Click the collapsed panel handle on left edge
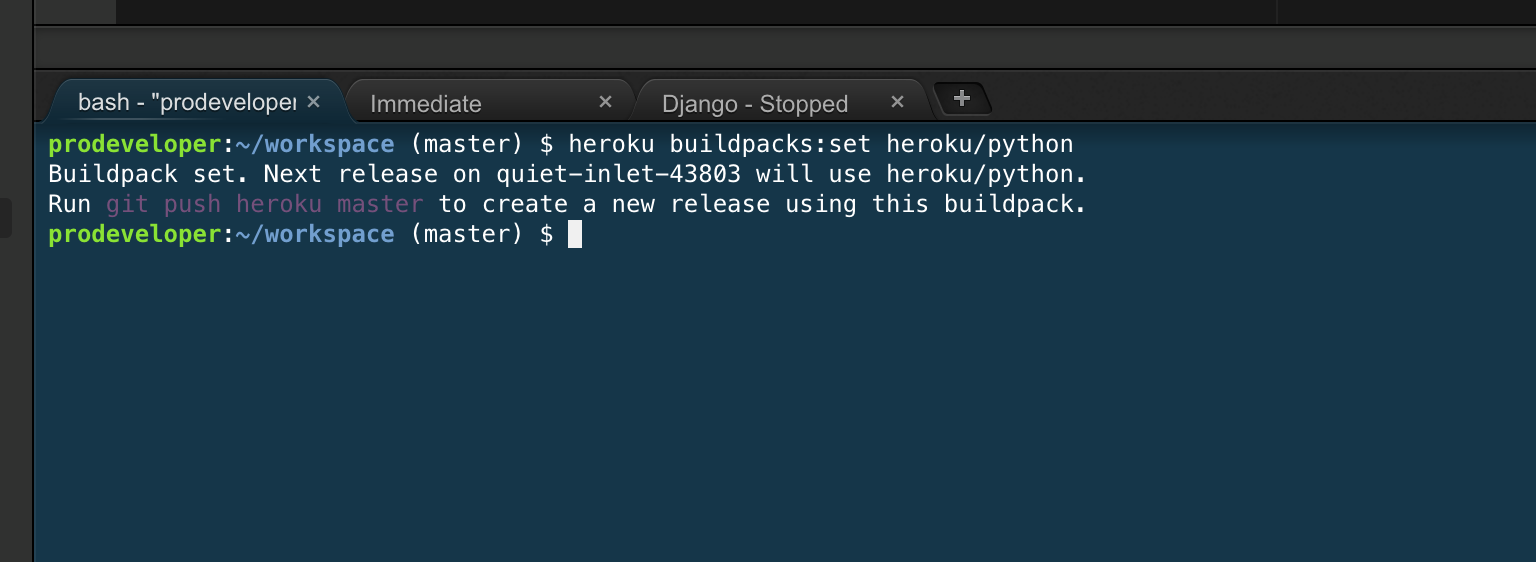Screen dimensions: 1536x562 tap(5, 218)
